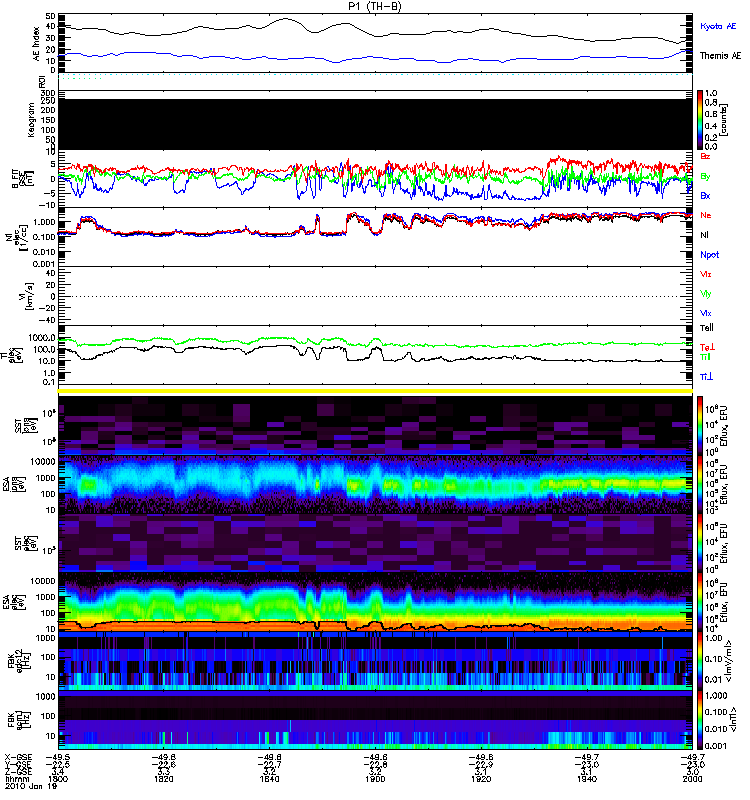Click the black Keogram panel
Viewport: 750px width, 800px height.
pyautogui.click(x=375, y=124)
